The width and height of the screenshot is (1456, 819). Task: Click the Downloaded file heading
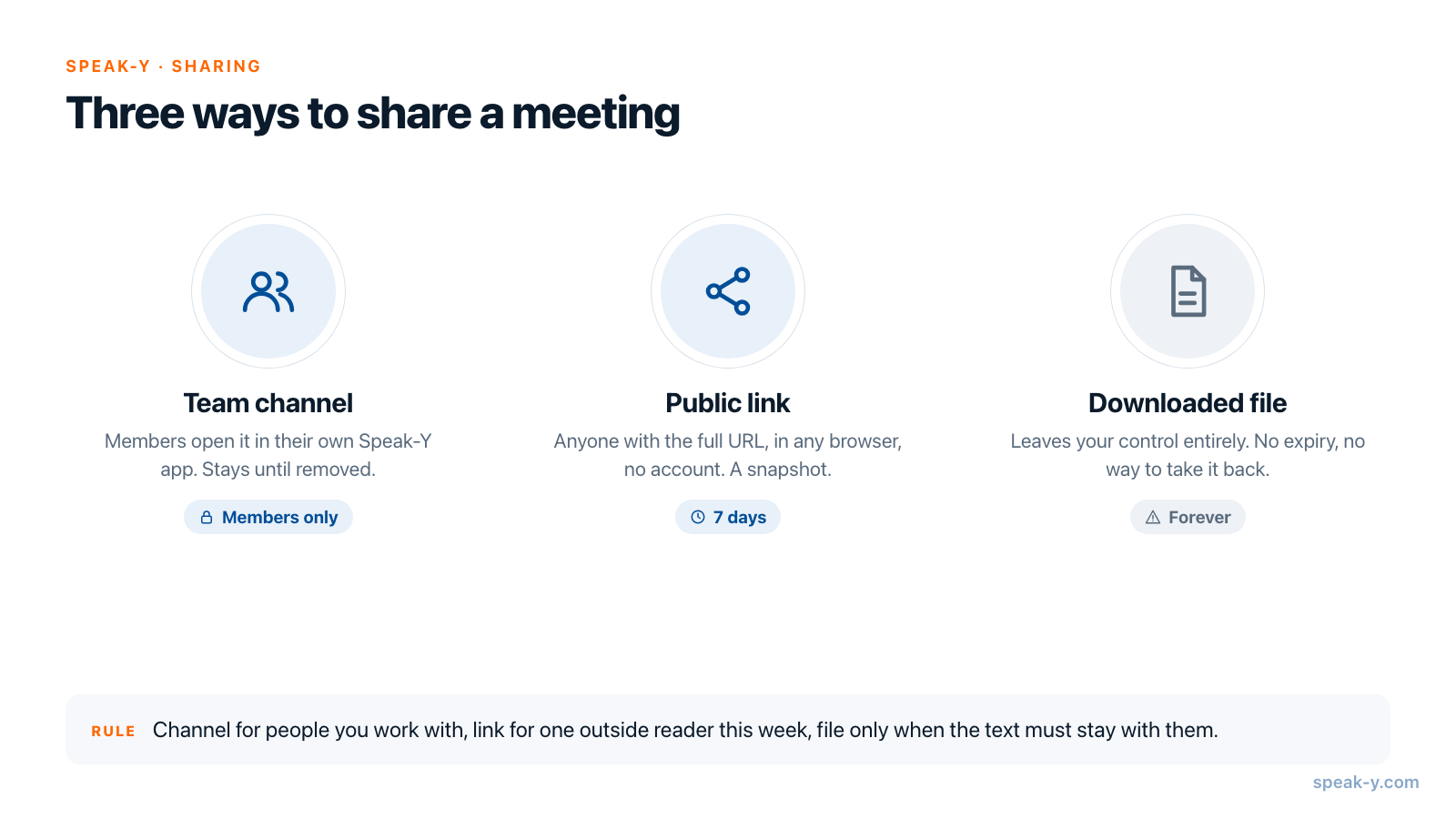click(x=1188, y=403)
